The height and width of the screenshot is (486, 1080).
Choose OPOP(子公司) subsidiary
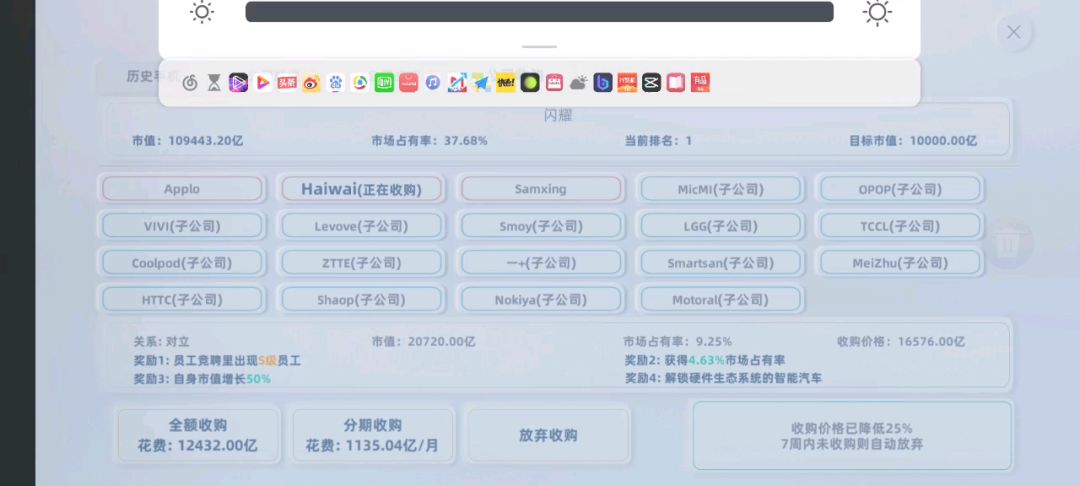(x=900, y=189)
